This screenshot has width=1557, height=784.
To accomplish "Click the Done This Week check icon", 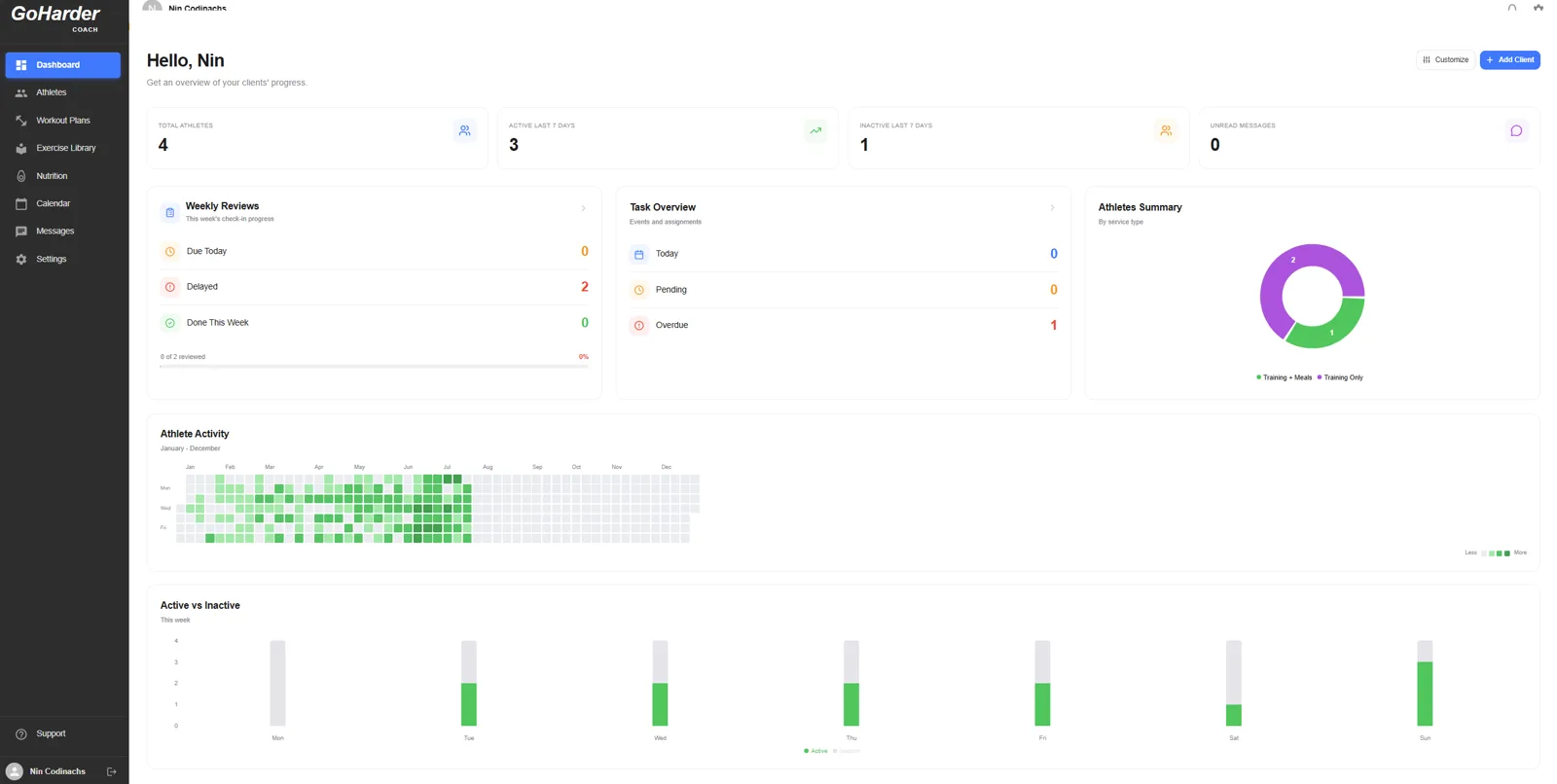I will point(170,323).
